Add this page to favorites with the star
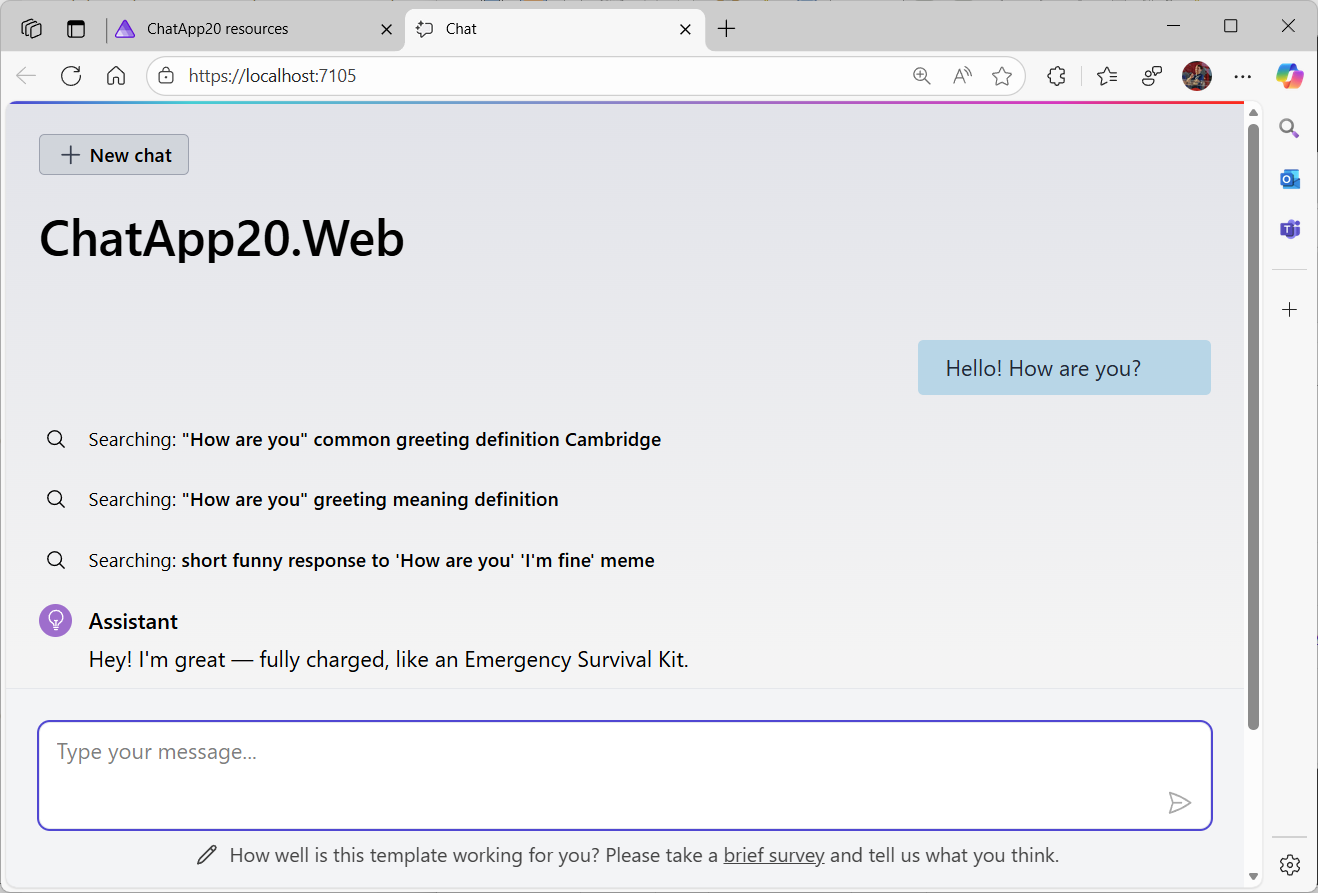 point(1002,75)
